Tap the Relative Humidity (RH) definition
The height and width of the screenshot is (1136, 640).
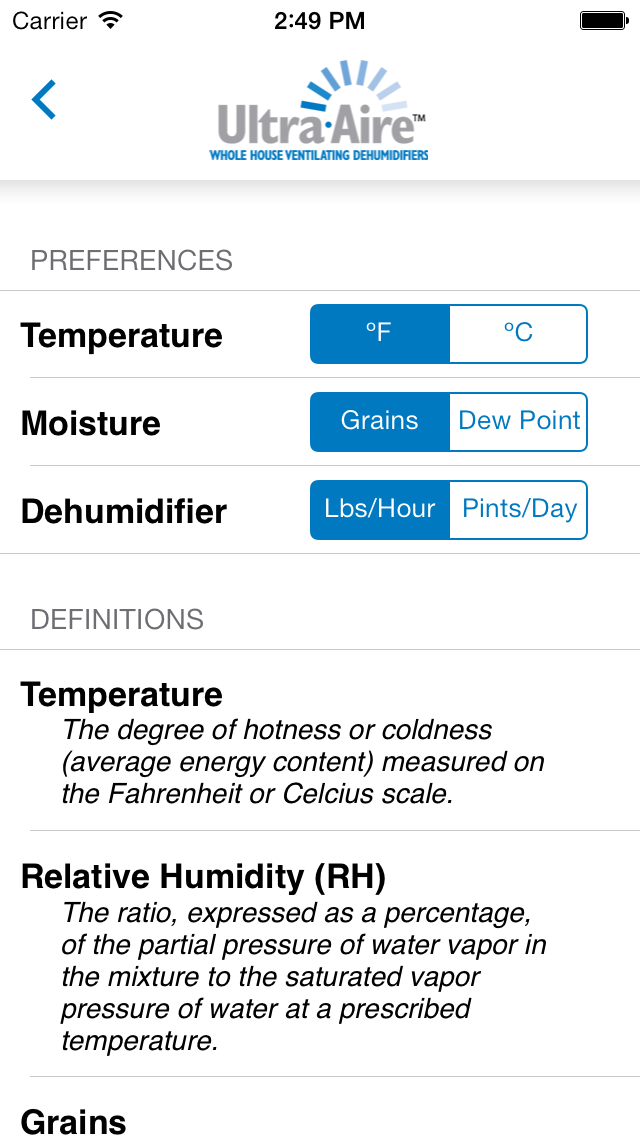tap(320, 953)
